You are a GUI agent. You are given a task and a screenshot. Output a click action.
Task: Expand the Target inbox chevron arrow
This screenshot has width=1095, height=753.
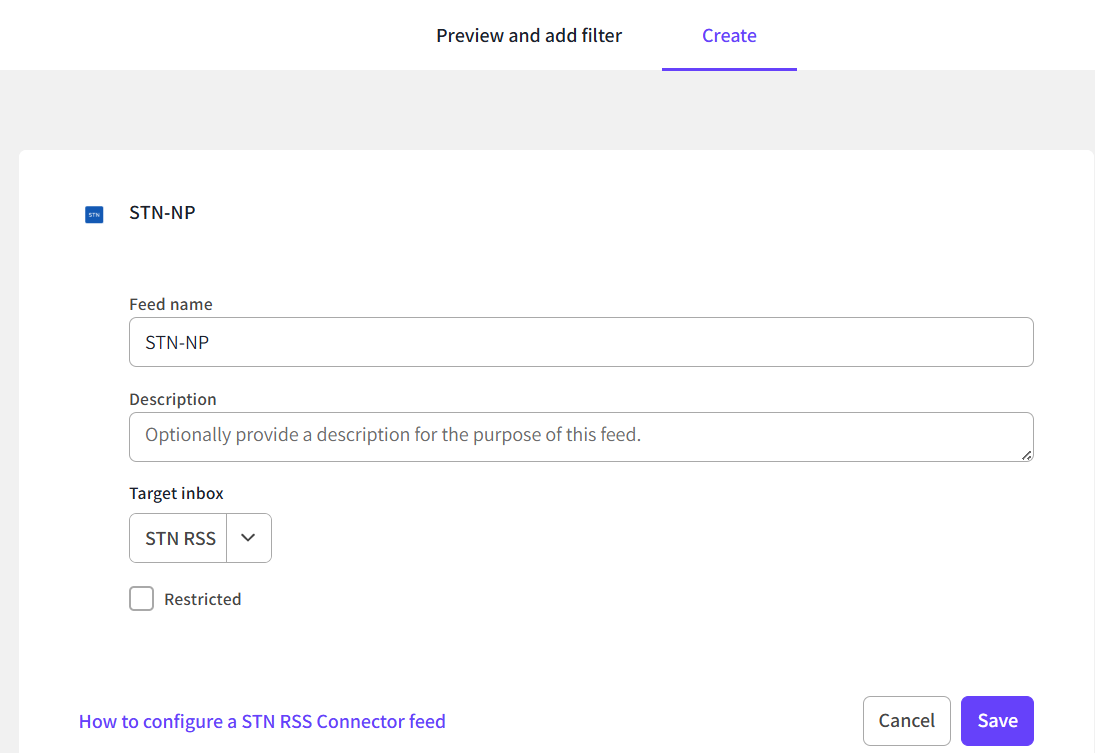pyautogui.click(x=249, y=539)
